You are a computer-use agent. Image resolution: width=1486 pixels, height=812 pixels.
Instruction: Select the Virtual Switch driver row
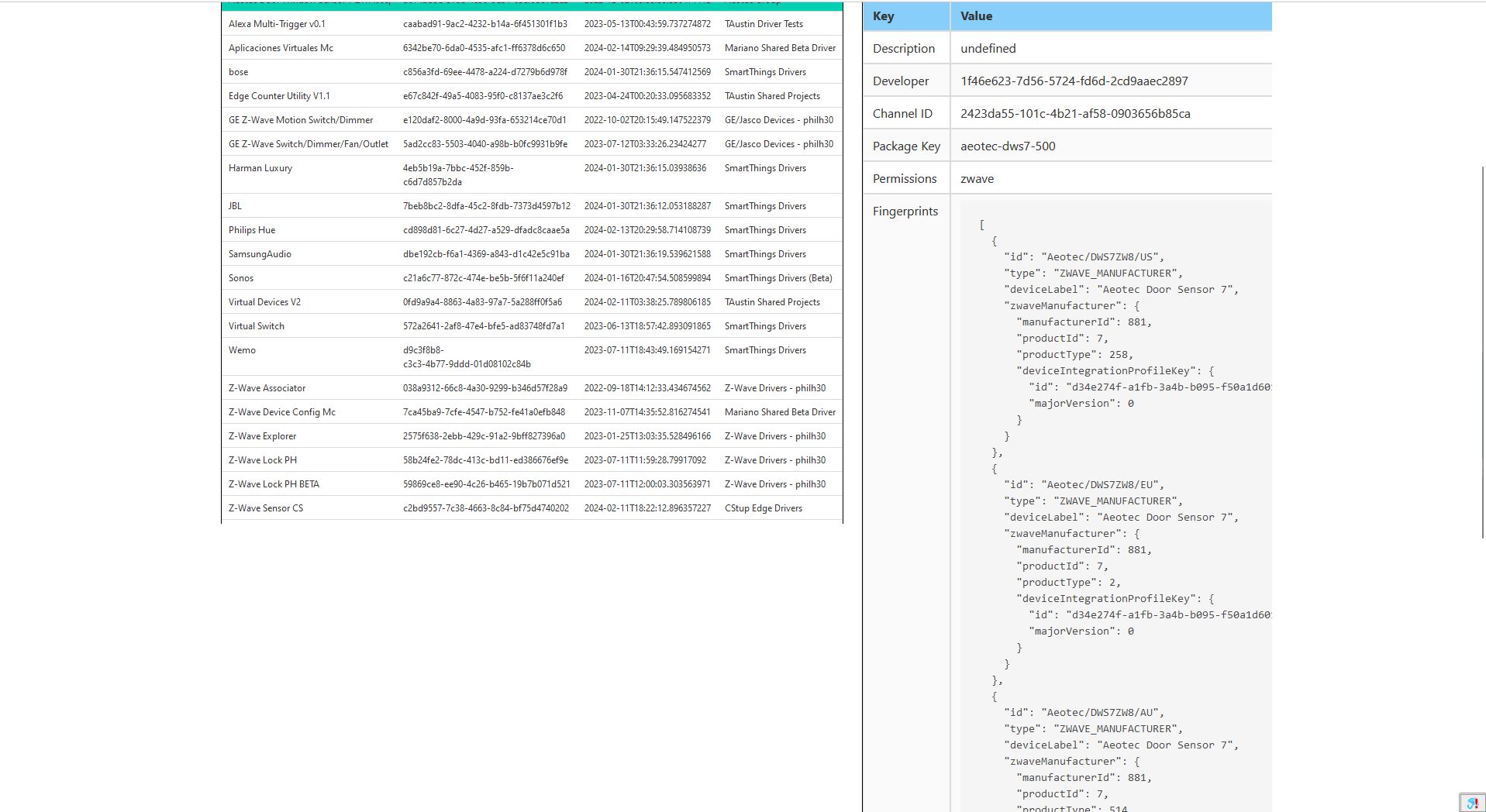[388, 325]
